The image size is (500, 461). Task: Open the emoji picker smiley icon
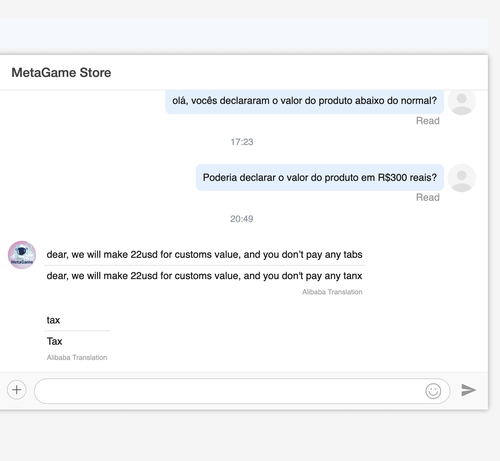click(433, 391)
